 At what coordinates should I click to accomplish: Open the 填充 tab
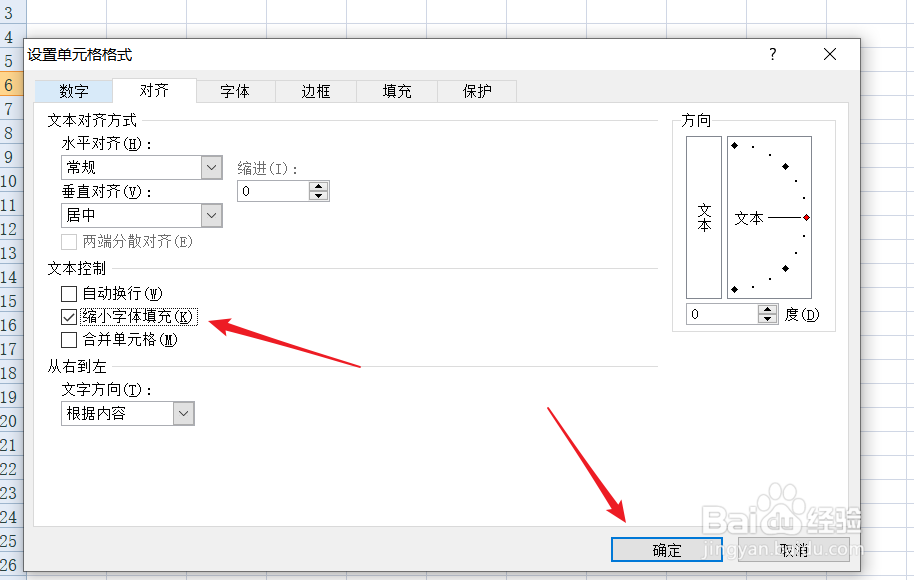point(396,91)
